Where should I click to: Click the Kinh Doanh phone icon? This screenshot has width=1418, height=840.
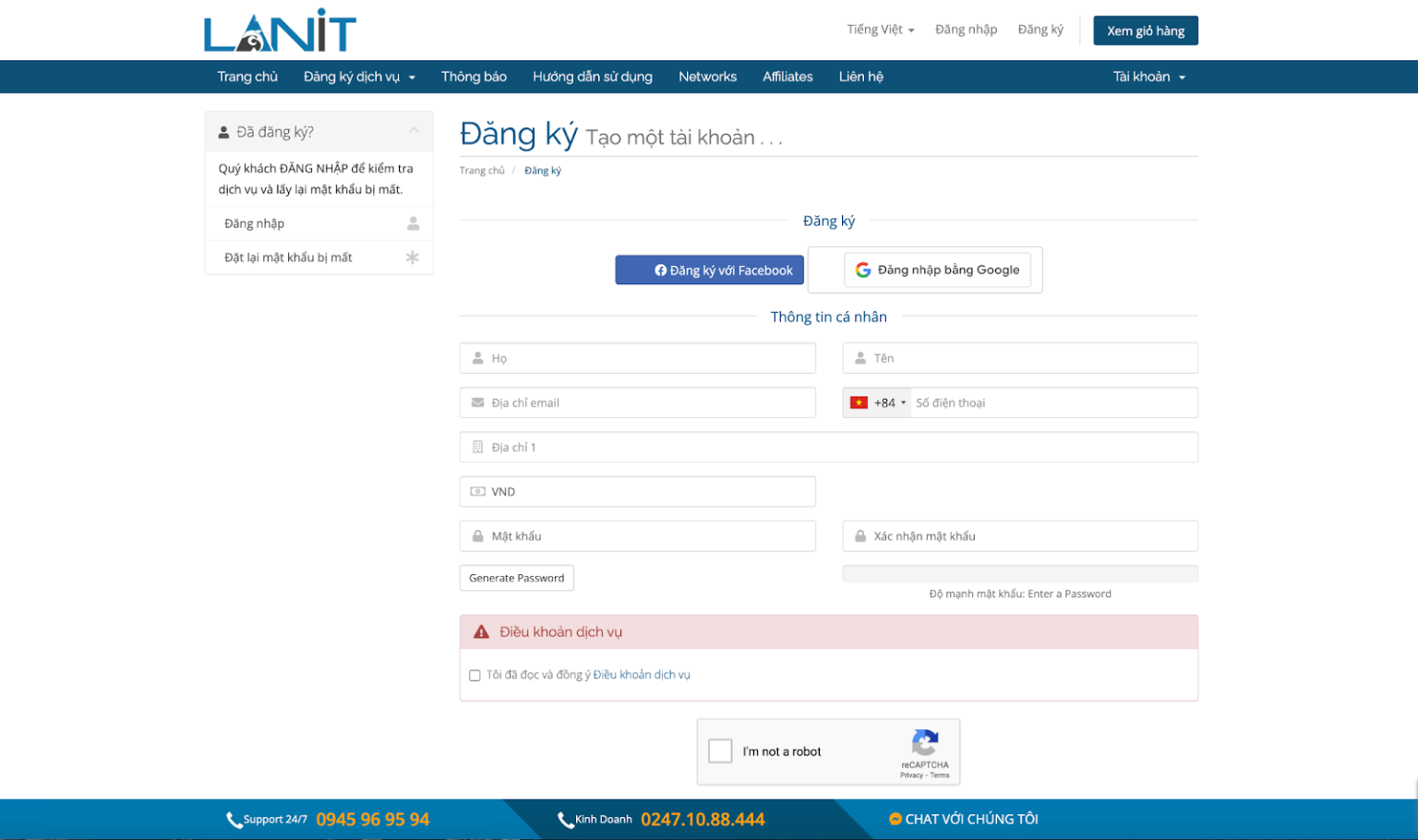tap(565, 820)
